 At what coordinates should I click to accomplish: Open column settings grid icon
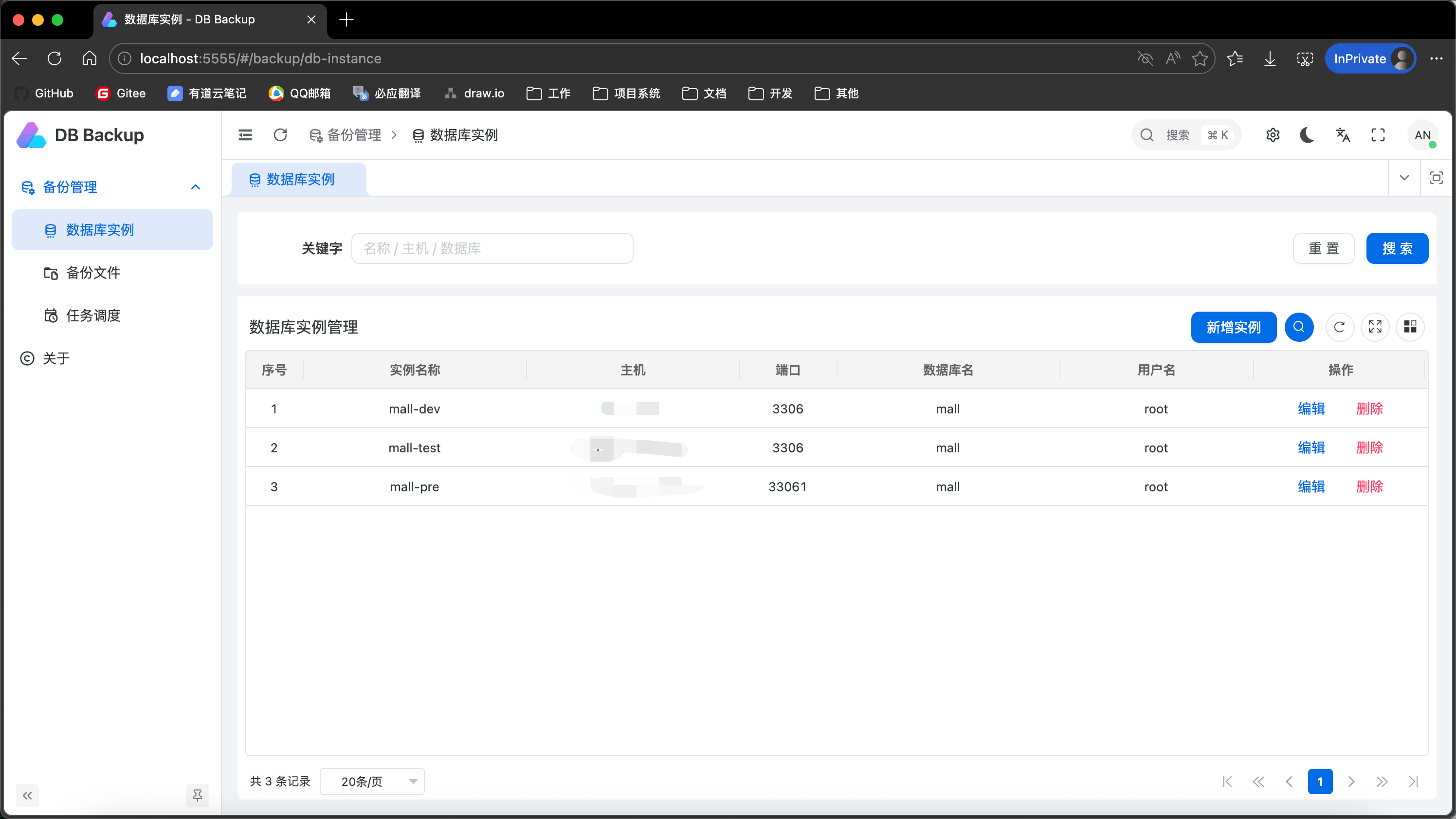click(x=1410, y=327)
